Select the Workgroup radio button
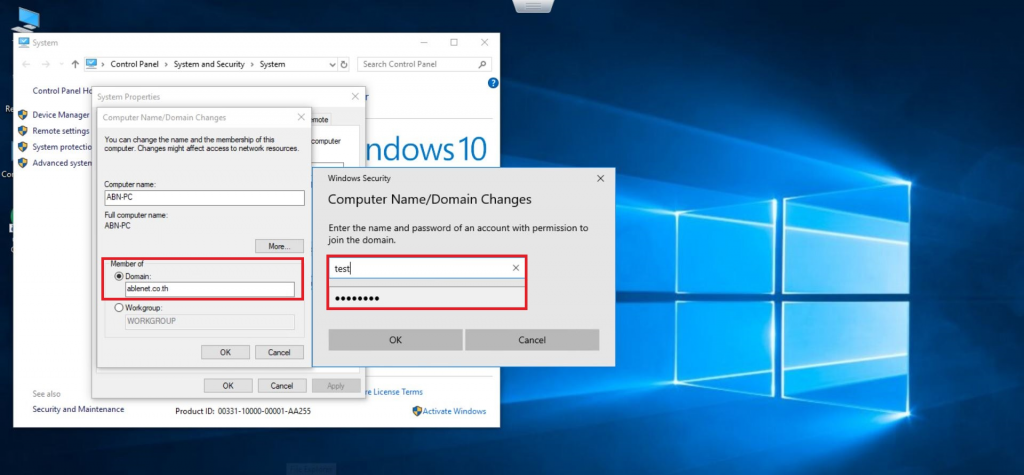This screenshot has height=475, width=1024. point(119,308)
